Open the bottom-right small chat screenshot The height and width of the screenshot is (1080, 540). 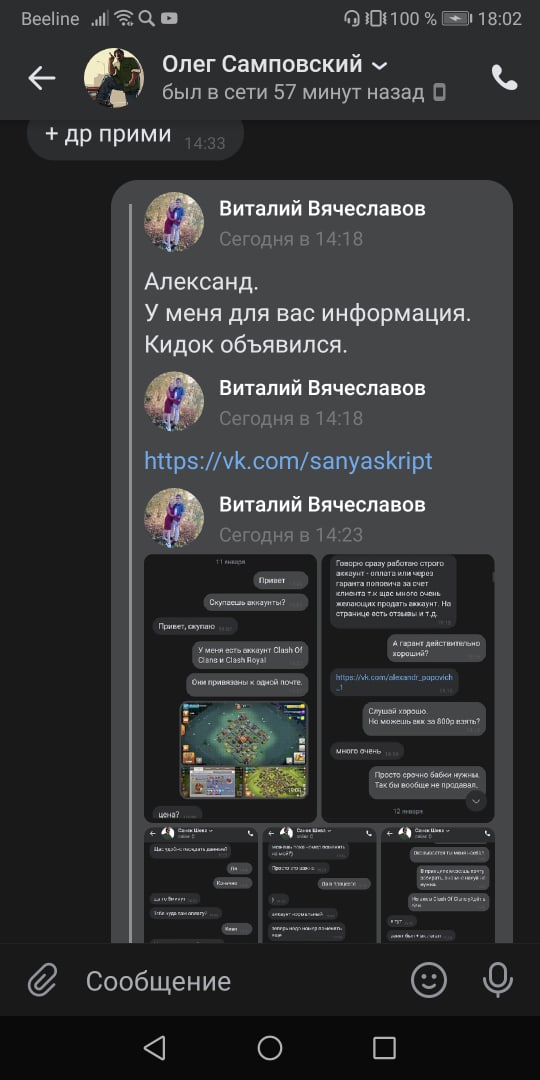(437, 884)
